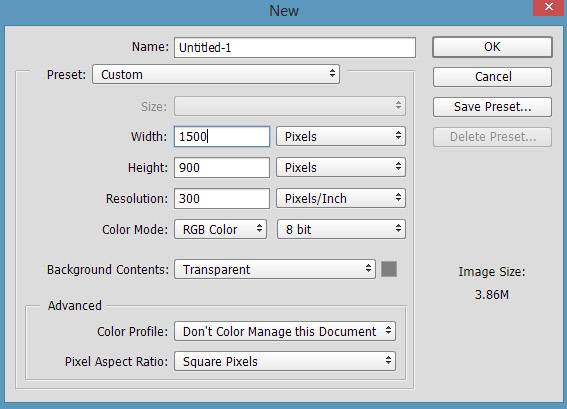Image resolution: width=567 pixels, height=409 pixels.
Task: Click the Resolution field showing 300
Action: tap(222, 198)
